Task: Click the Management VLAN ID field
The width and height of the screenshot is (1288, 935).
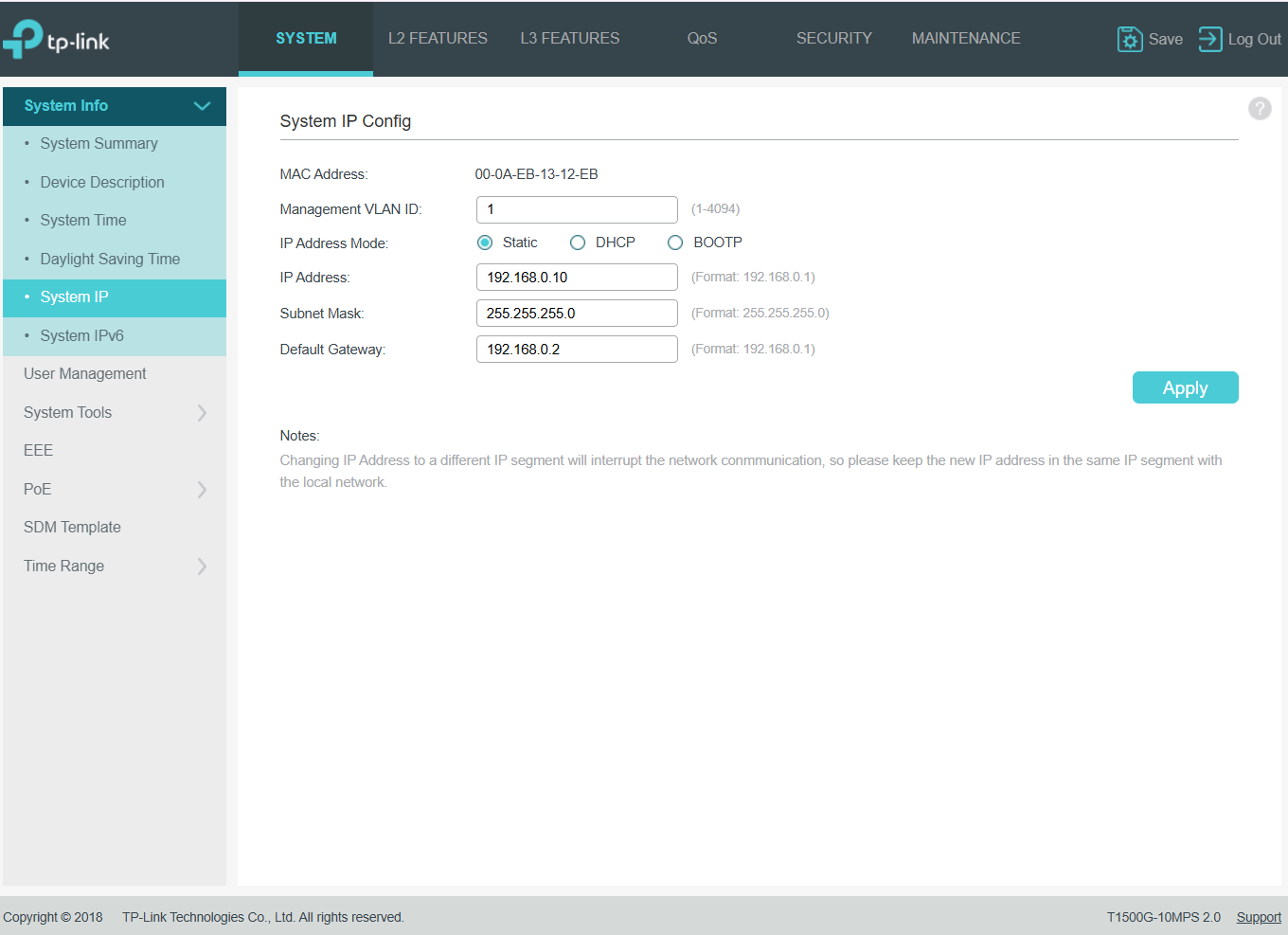Action: (x=576, y=209)
